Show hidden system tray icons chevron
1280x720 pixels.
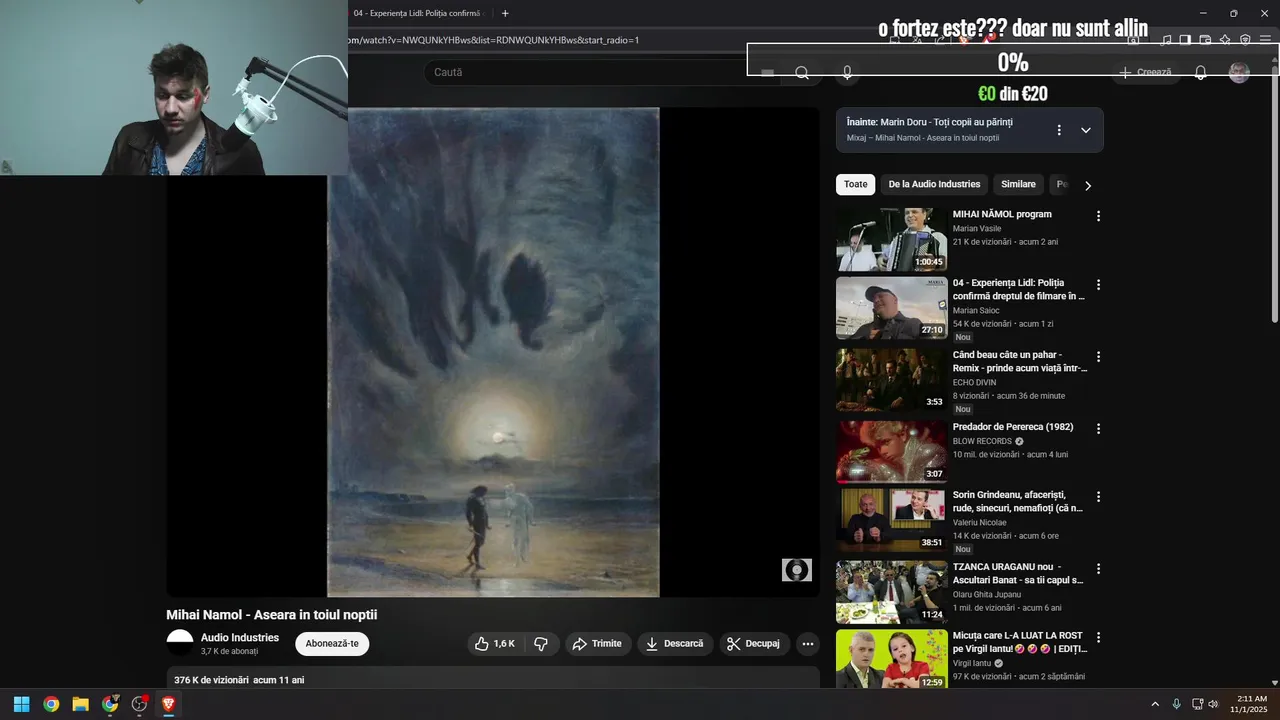(x=1155, y=704)
